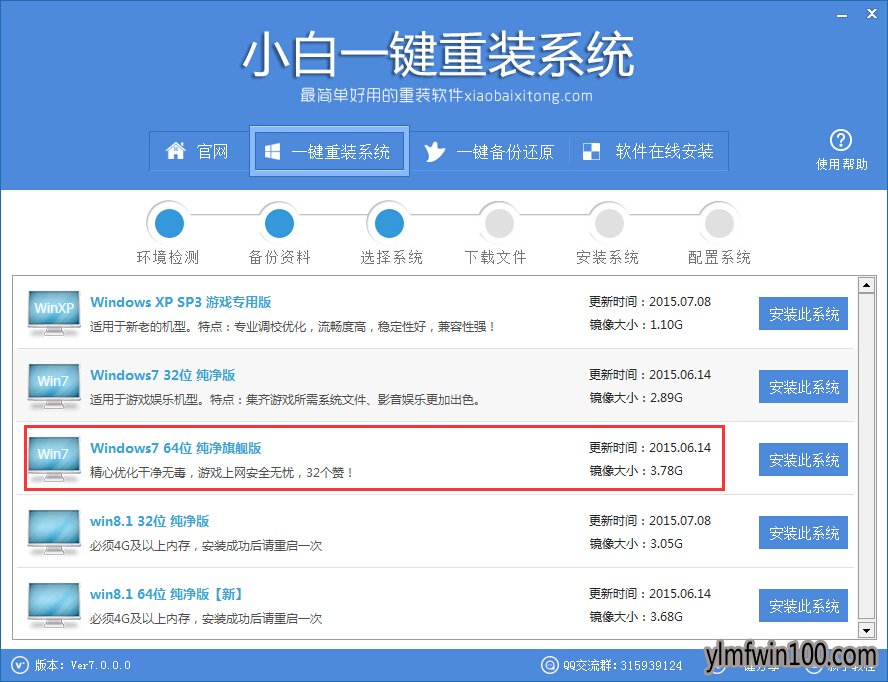Click the 镜像大小：3.68G text

636,617
